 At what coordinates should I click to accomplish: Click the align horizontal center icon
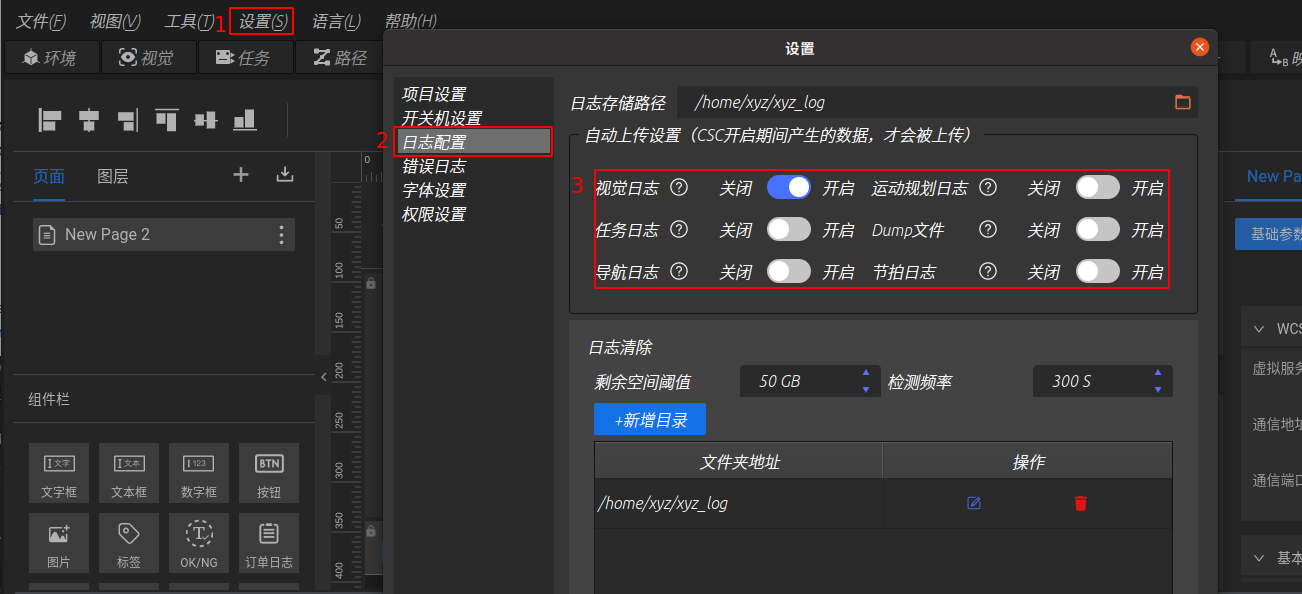pos(89,120)
